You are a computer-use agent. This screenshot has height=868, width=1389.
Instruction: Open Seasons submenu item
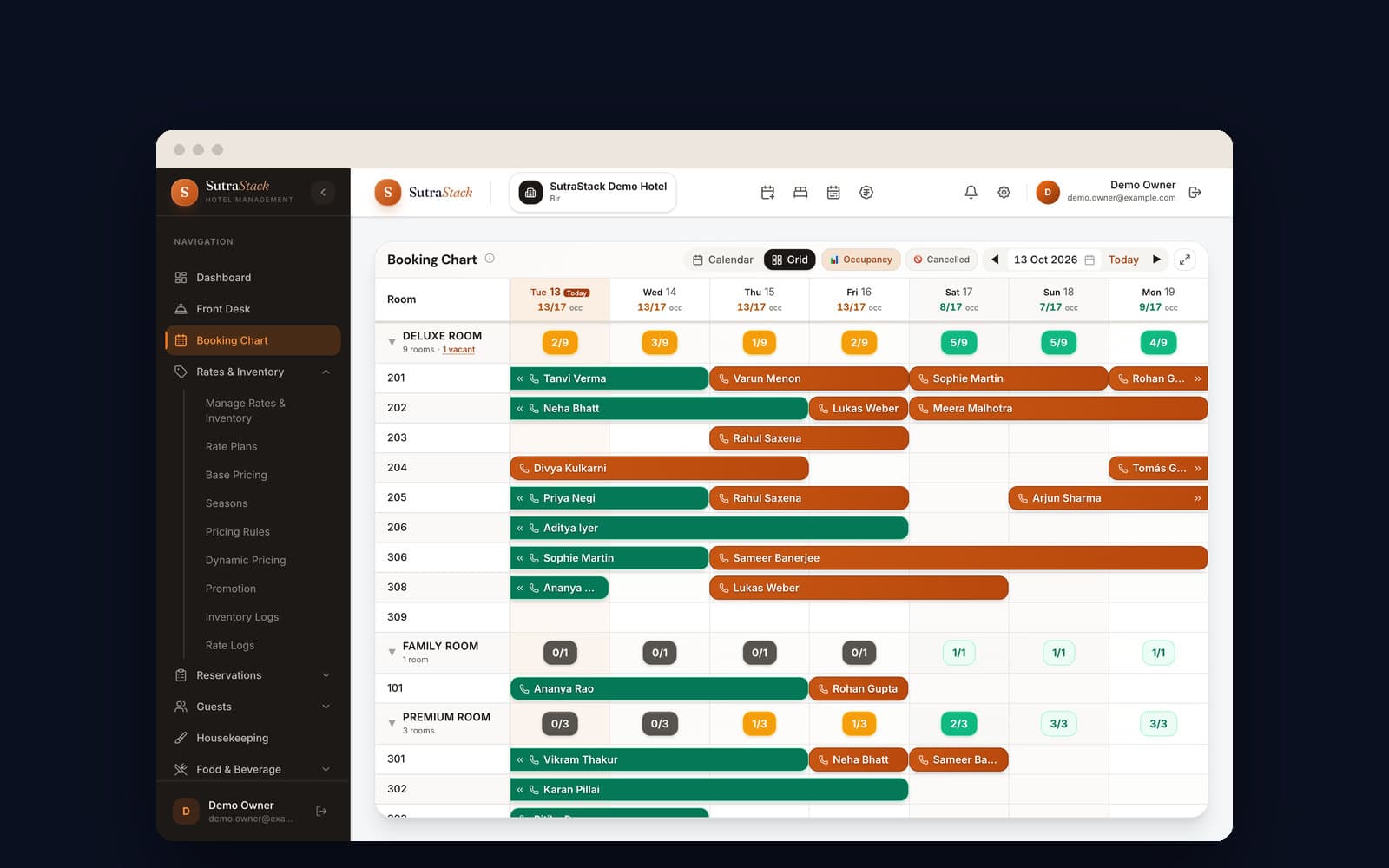[x=227, y=503]
